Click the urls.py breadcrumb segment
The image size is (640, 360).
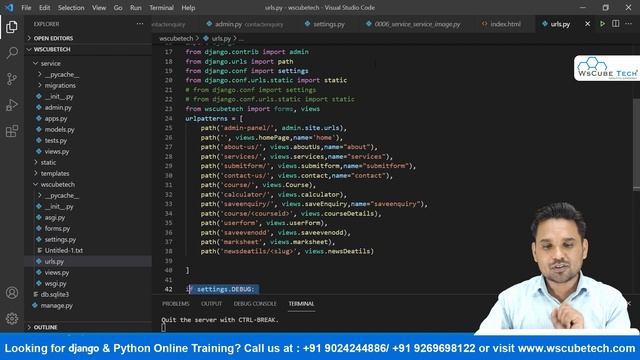coord(221,38)
